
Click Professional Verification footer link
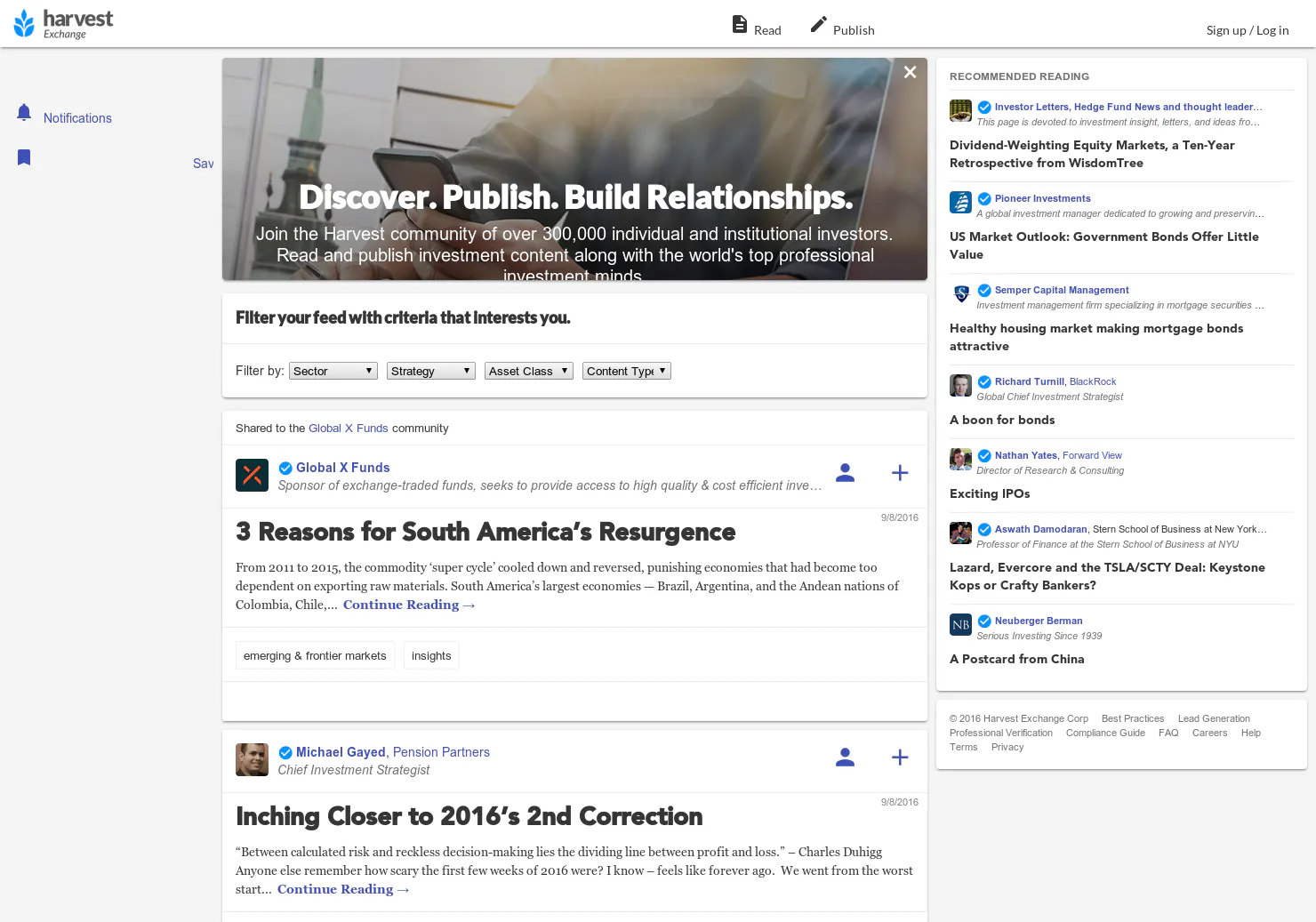[x=1001, y=733]
